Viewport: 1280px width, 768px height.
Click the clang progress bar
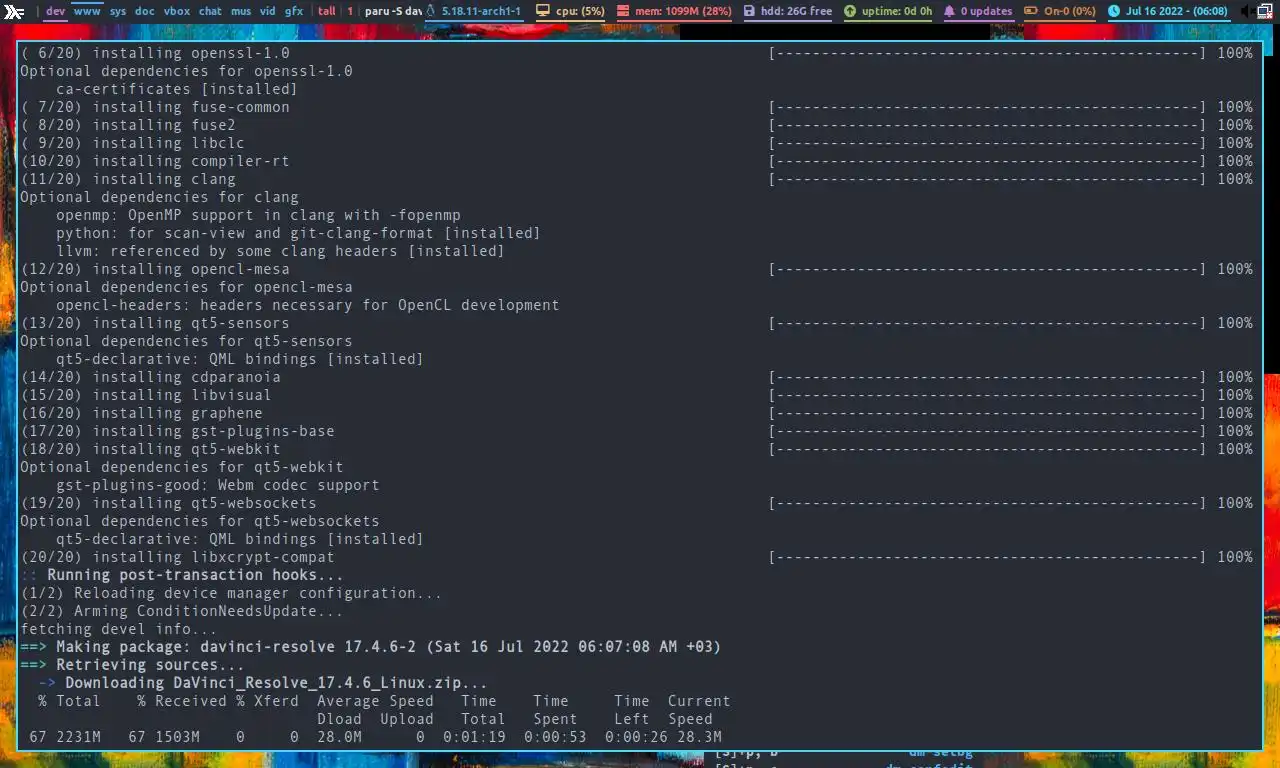(x=988, y=179)
